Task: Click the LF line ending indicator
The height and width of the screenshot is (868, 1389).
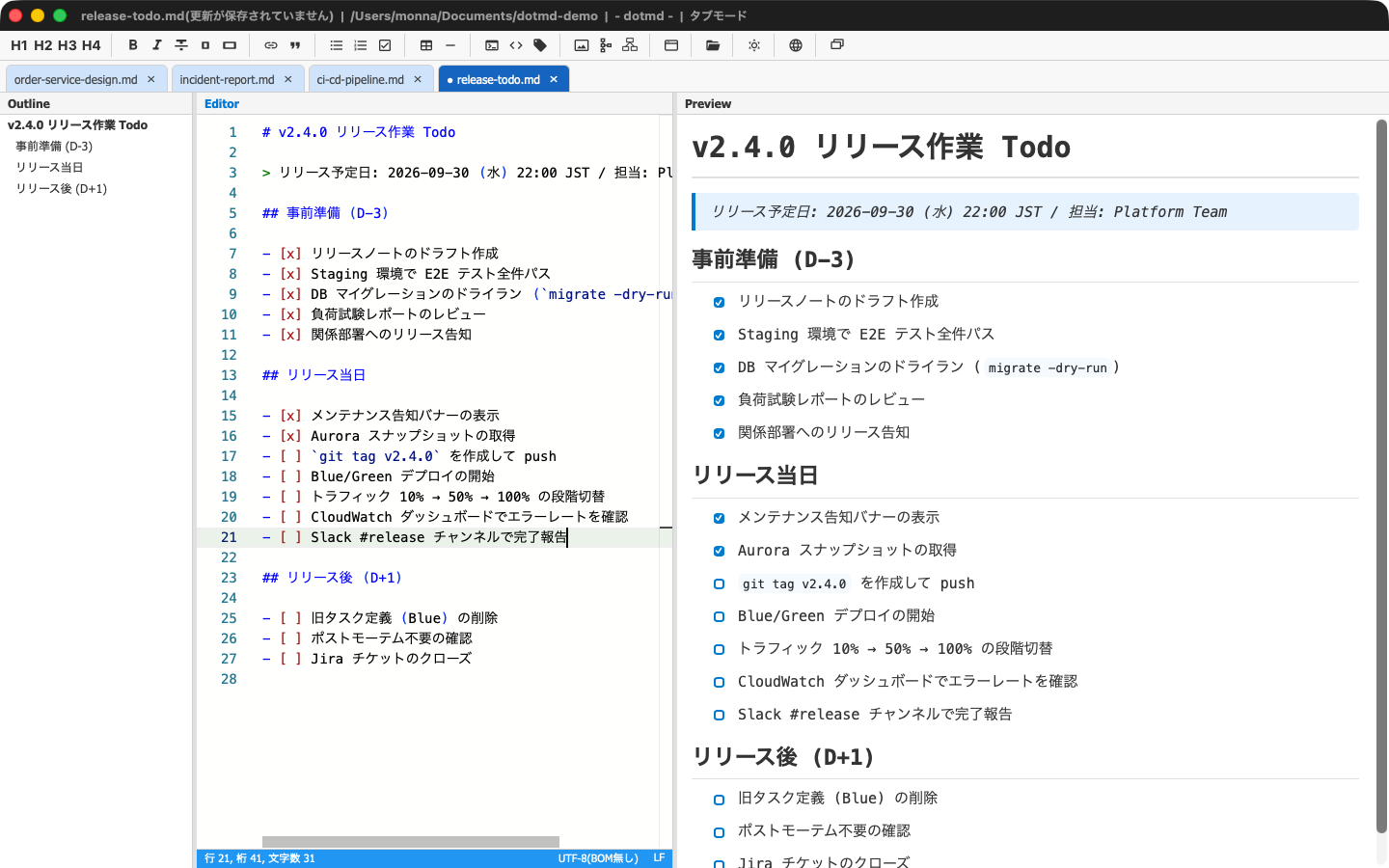Action: pos(659,858)
